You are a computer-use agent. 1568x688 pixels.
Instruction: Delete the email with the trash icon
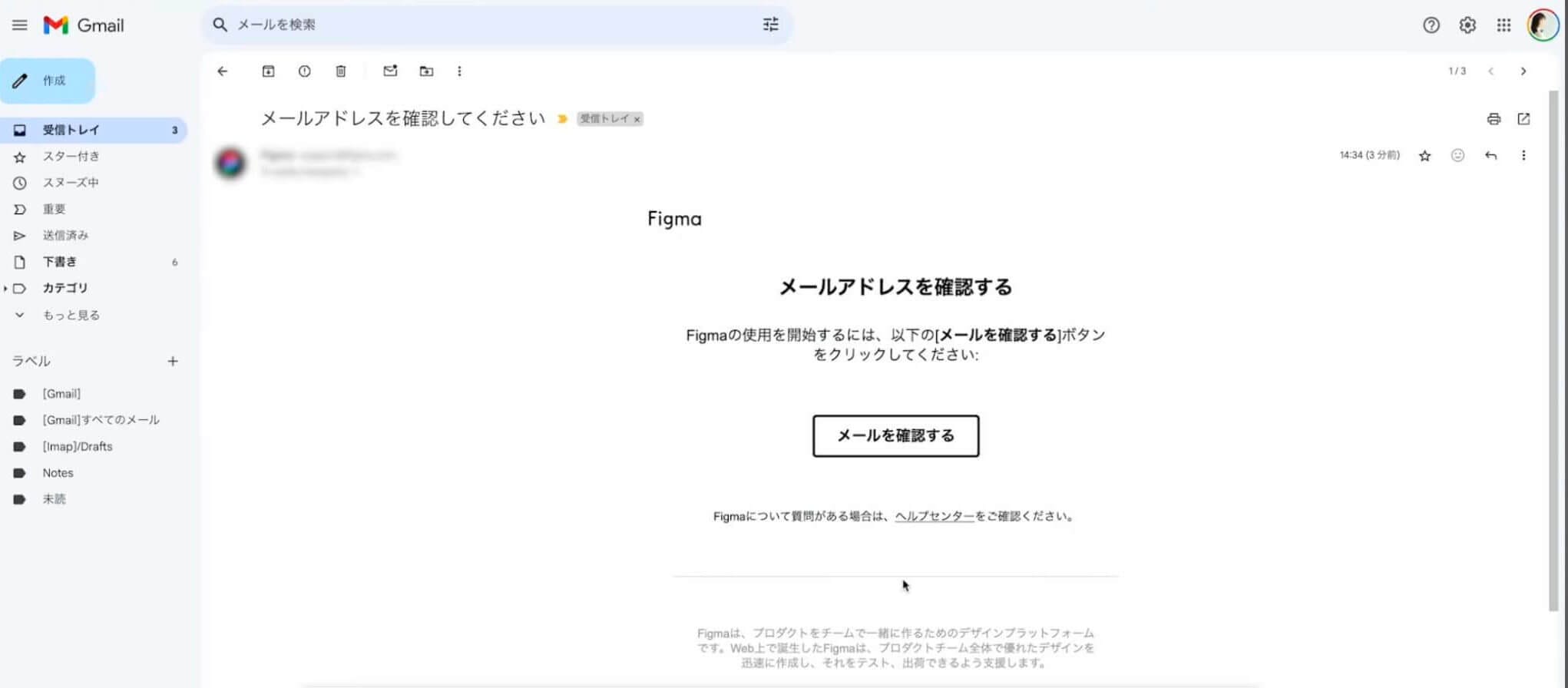[x=341, y=71]
